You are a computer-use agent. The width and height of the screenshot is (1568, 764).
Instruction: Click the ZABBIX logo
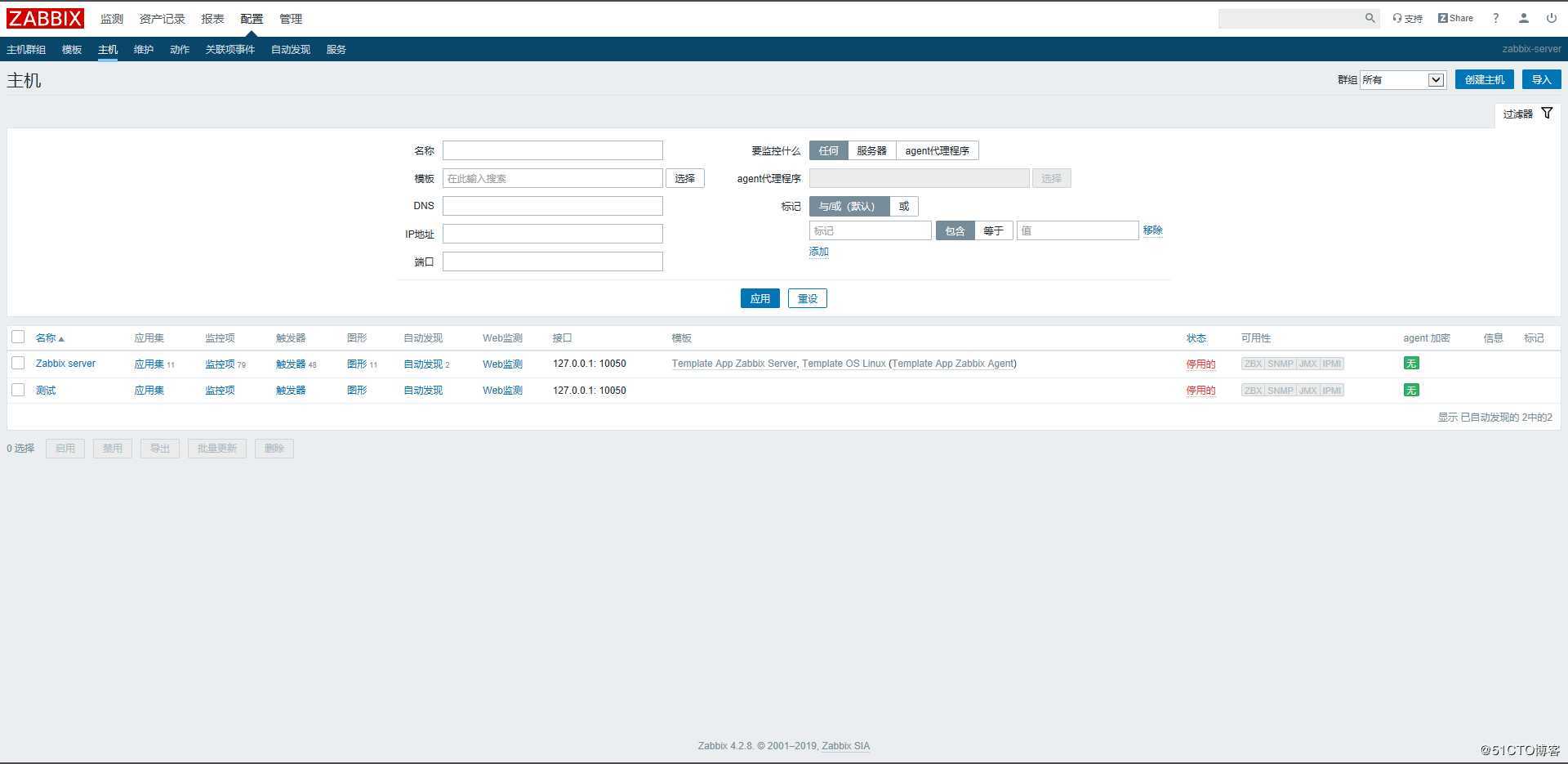tap(46, 18)
